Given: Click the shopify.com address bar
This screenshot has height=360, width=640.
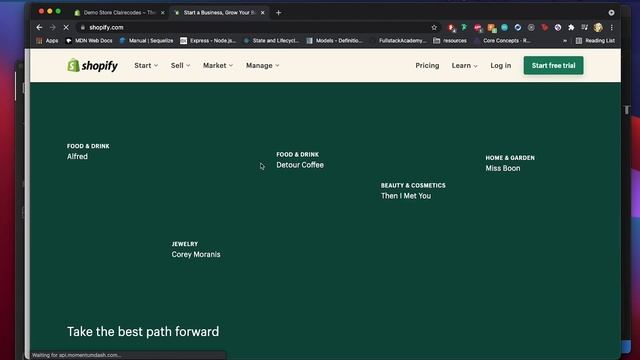Looking at the screenshot, I should tap(257, 27).
